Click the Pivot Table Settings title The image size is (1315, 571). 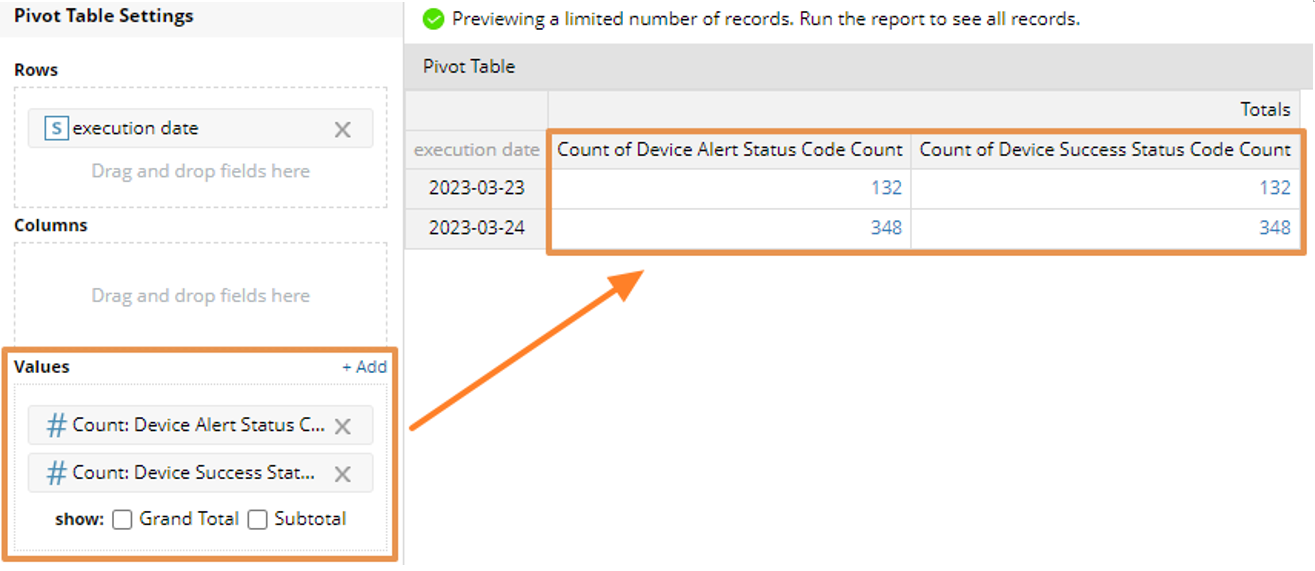(x=104, y=16)
